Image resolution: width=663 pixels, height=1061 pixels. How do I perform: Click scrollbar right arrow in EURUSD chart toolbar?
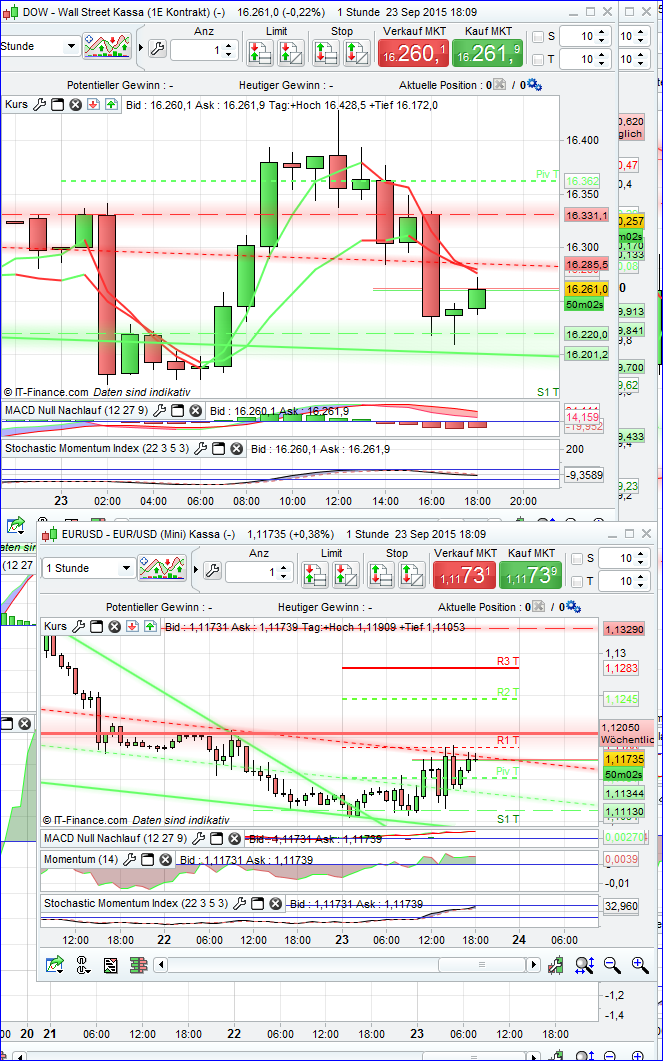tap(534, 965)
